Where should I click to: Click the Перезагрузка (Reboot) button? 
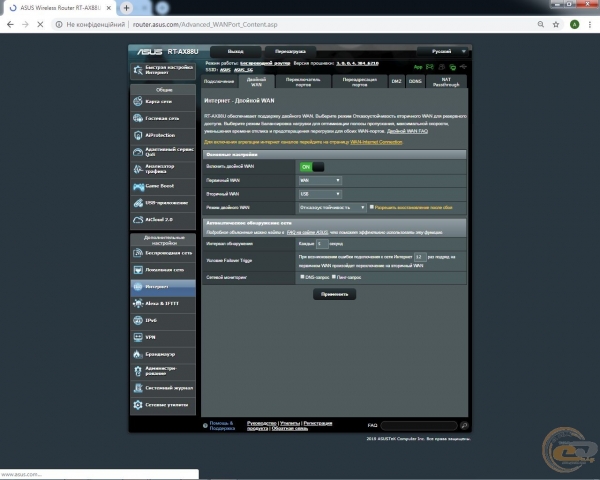[290, 51]
